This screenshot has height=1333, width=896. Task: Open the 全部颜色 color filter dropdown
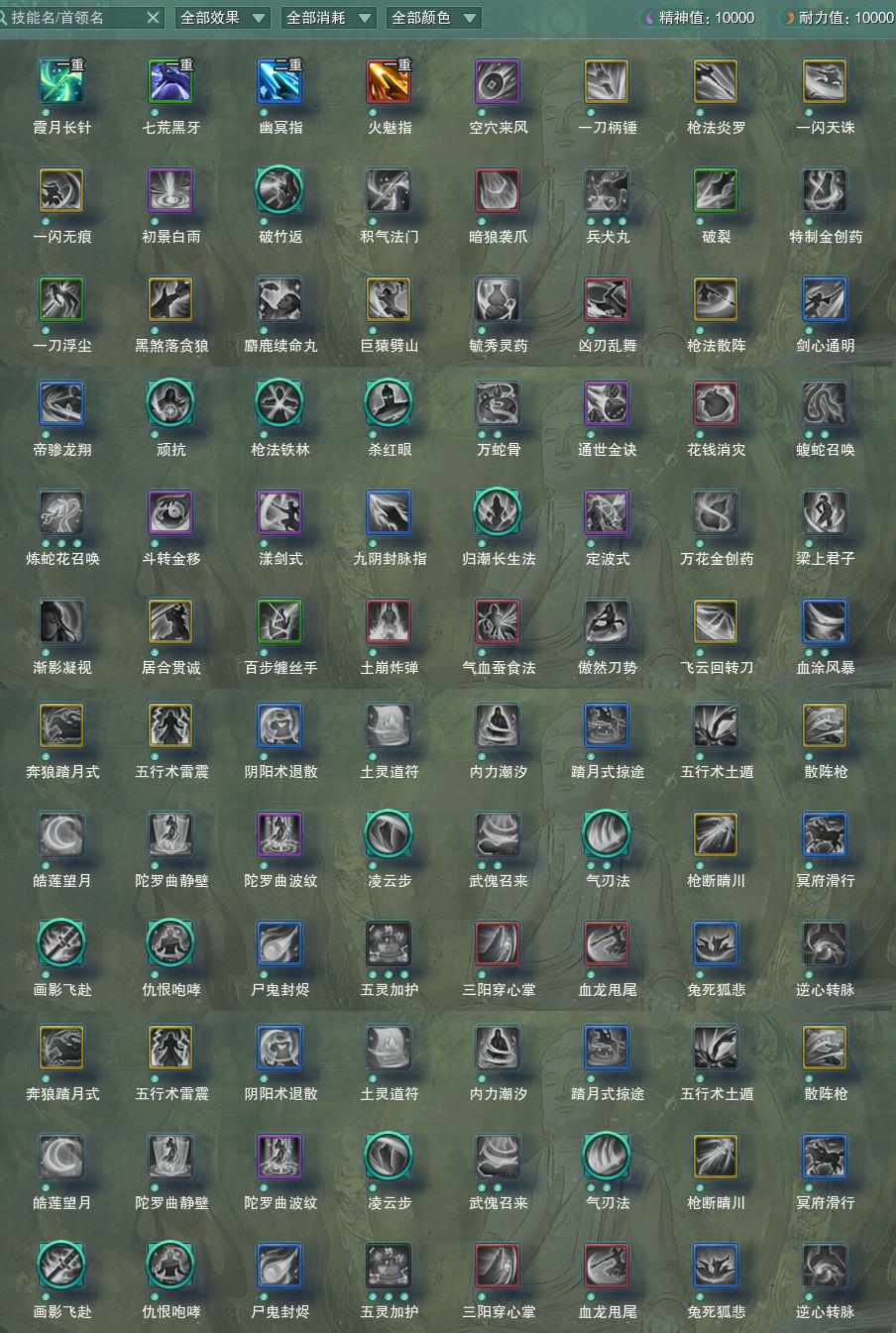coord(434,18)
